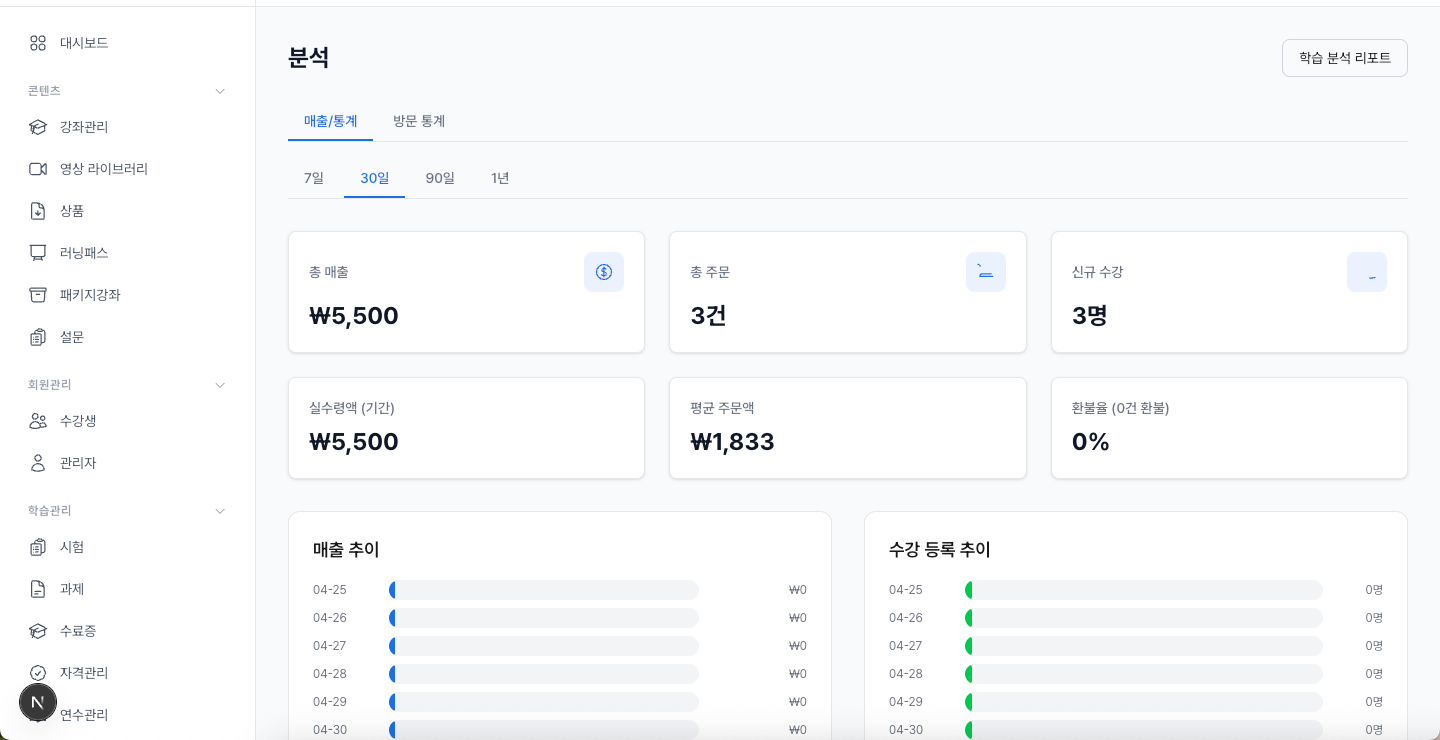This screenshot has width=1440, height=740.
Task: Click the 실수령액 (기간) card
Action: click(x=466, y=428)
